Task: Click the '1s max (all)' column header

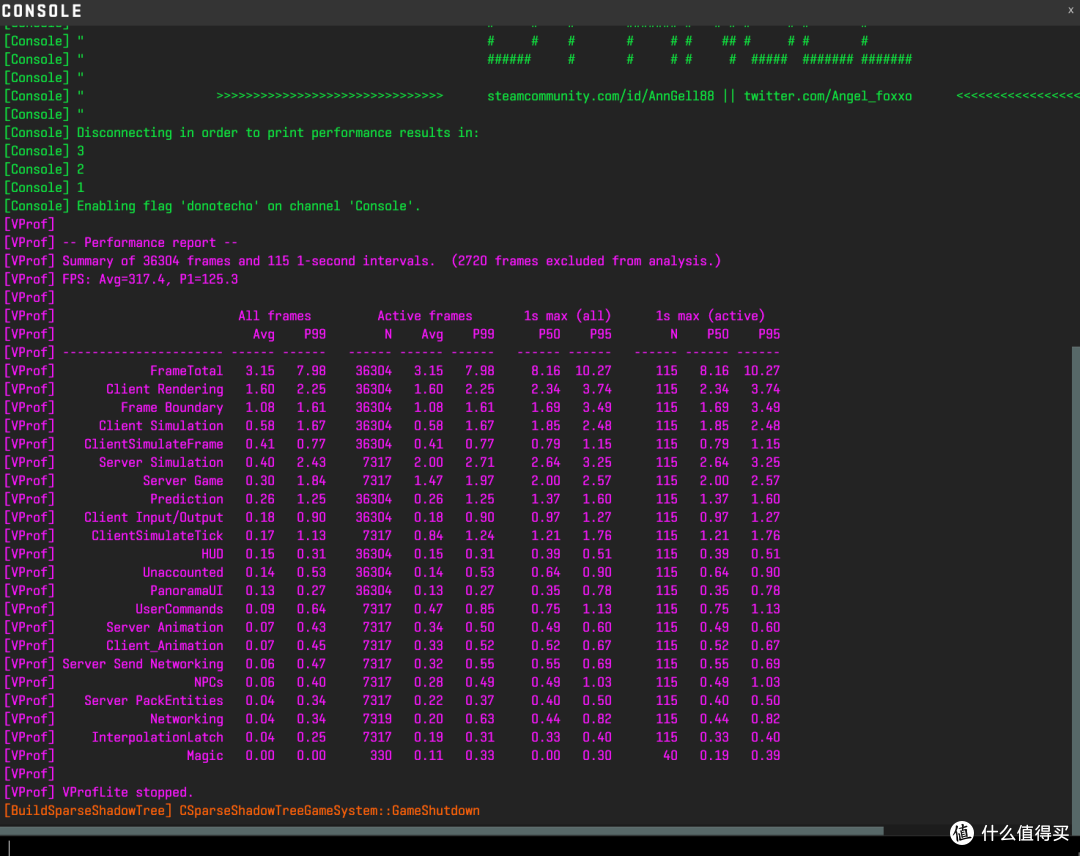Action: [568, 315]
